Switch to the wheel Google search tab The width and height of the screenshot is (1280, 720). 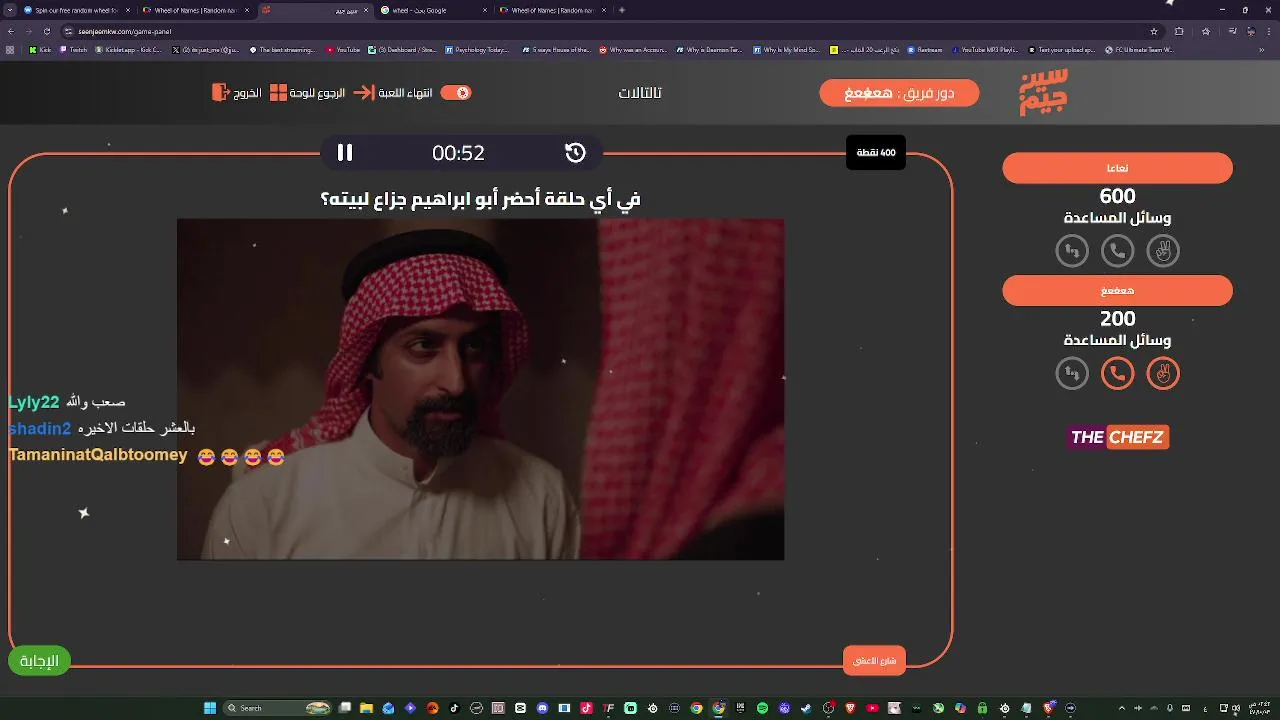pyautogui.click(x=435, y=10)
